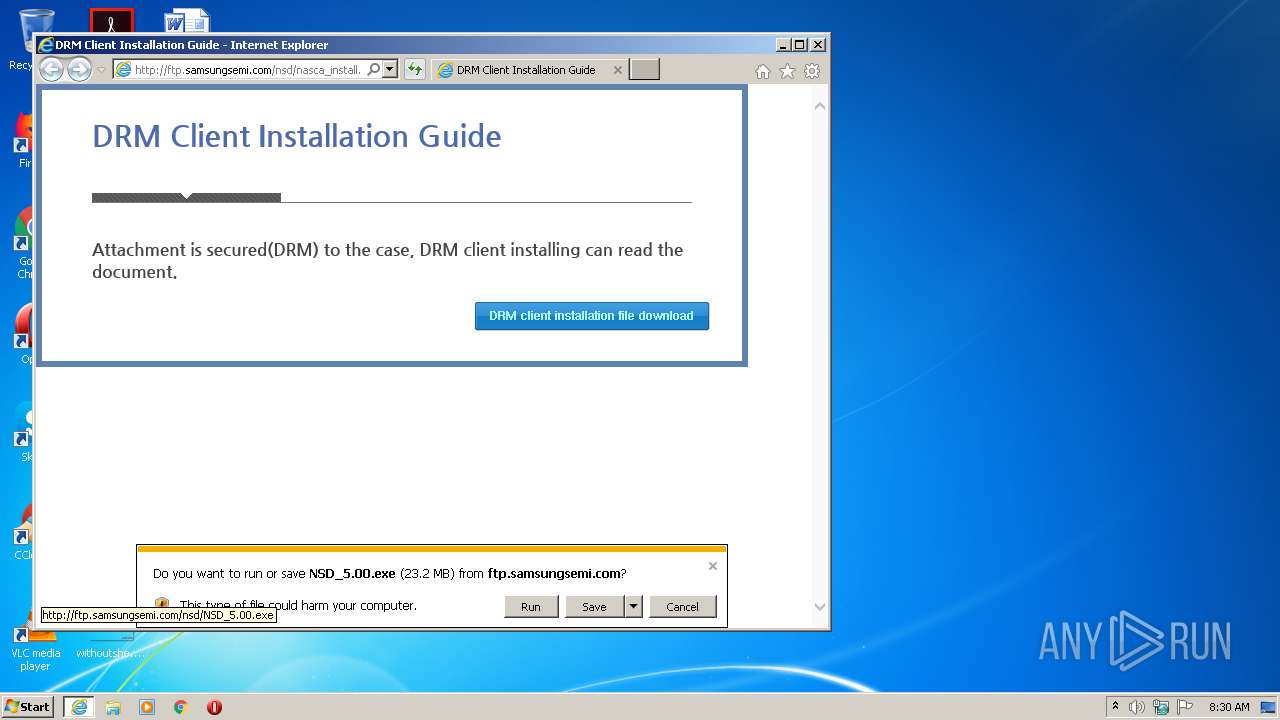Expand the Save options dropdown arrow
Viewport: 1280px width, 720px height.
tap(633, 607)
